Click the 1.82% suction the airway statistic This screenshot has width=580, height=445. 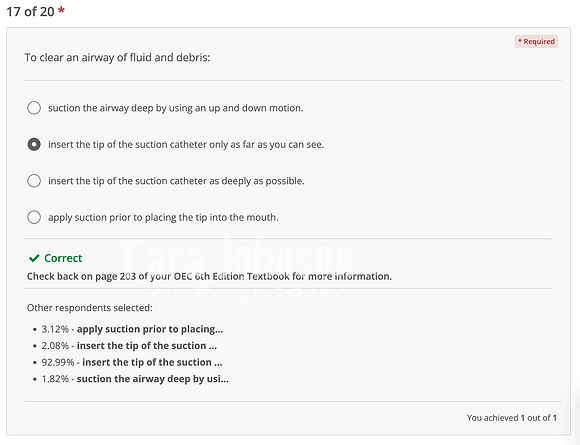point(135,379)
